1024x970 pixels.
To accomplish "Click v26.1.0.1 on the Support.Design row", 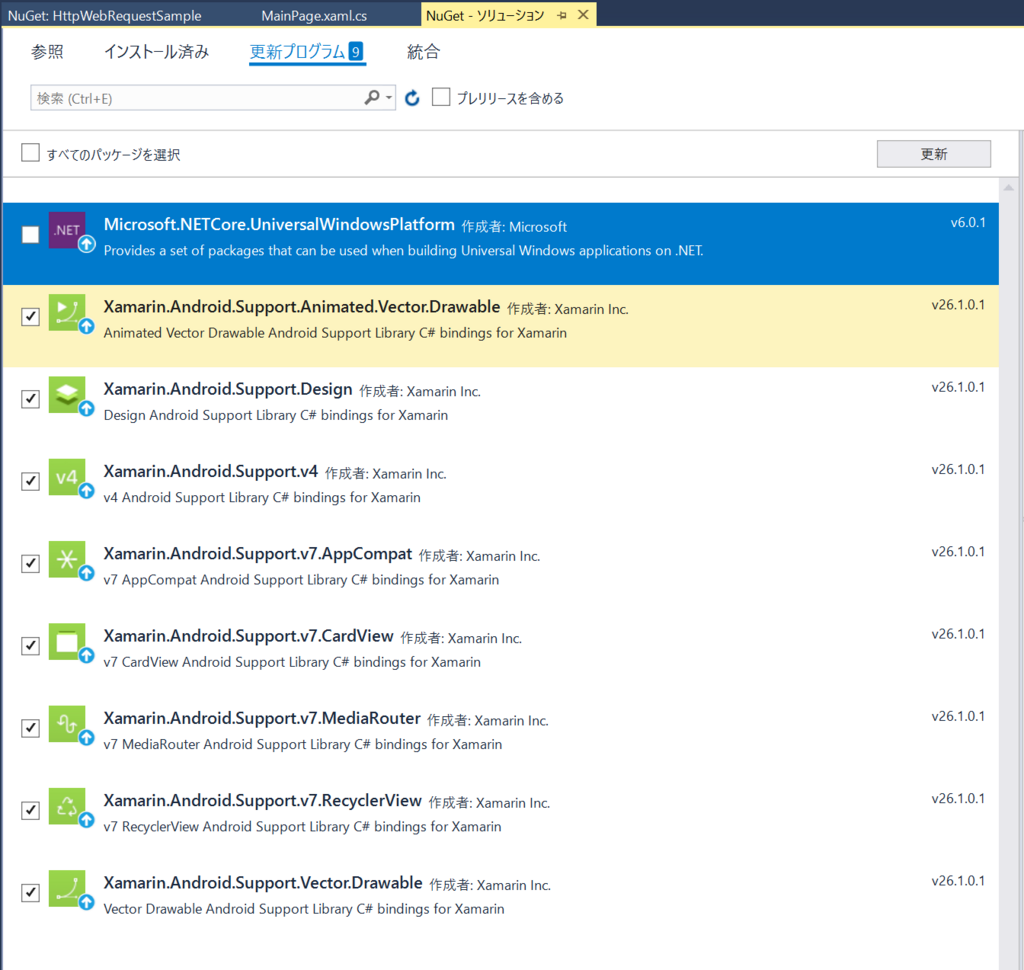I will 958,387.
